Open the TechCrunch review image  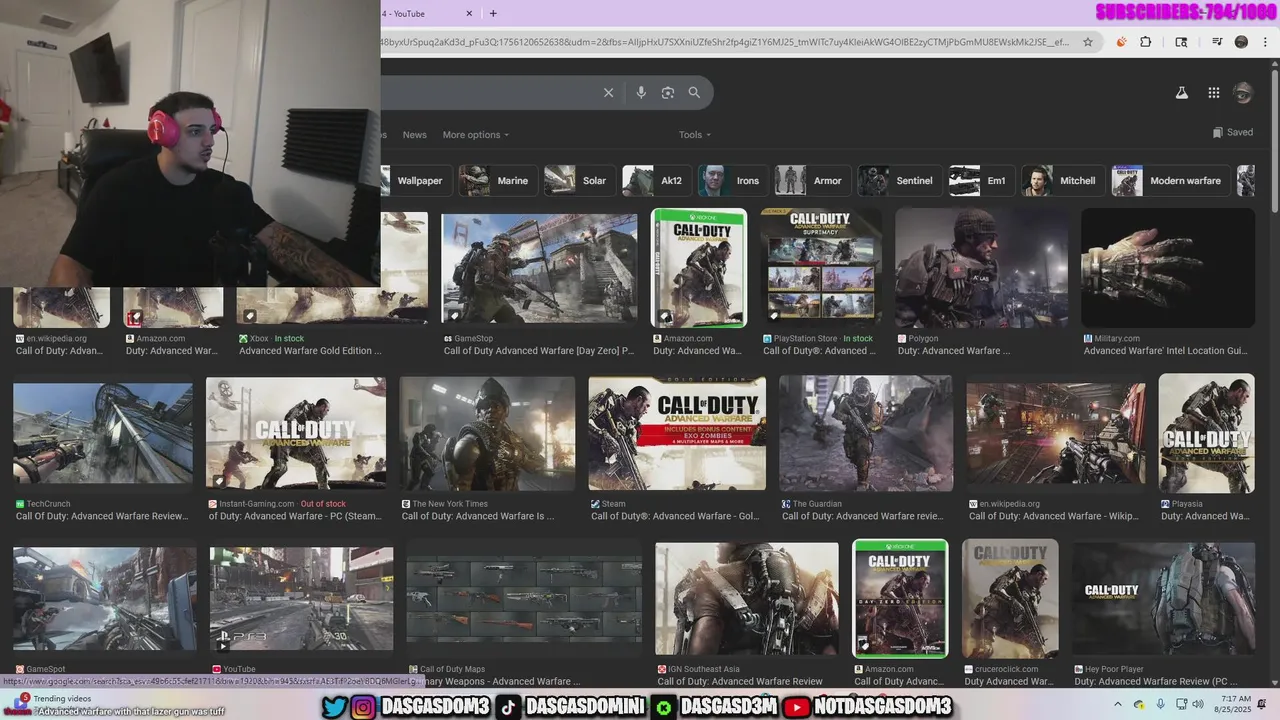(103, 433)
